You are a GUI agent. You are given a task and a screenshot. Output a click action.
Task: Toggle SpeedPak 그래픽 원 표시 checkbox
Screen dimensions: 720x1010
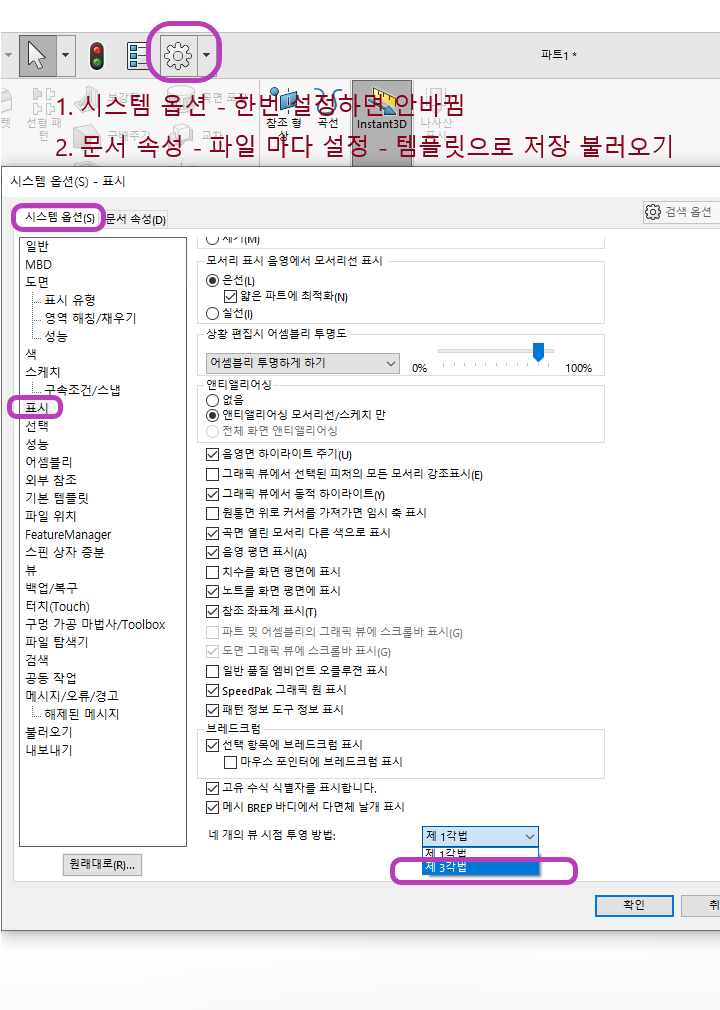213,691
